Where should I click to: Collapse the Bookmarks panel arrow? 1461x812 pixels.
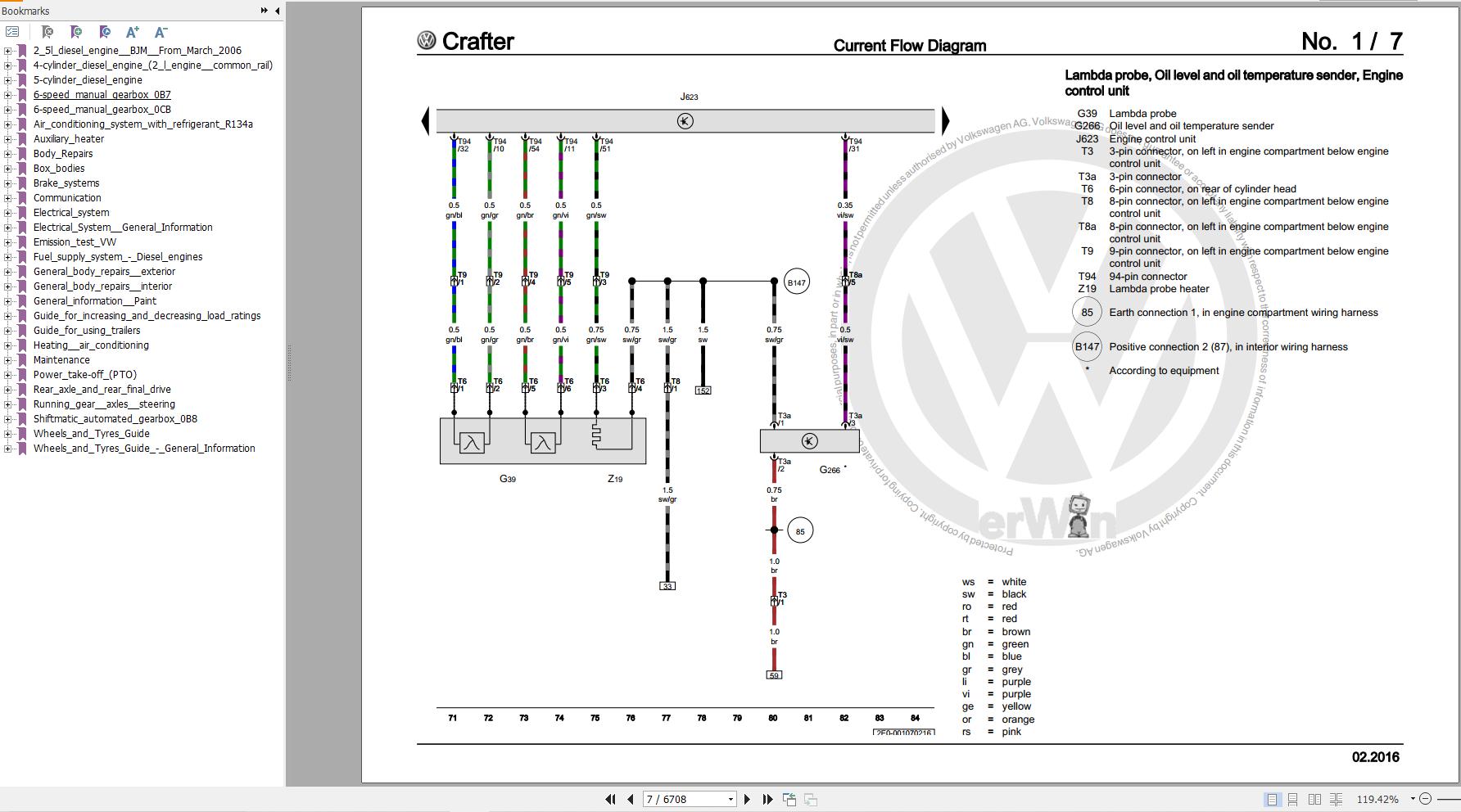click(277, 11)
